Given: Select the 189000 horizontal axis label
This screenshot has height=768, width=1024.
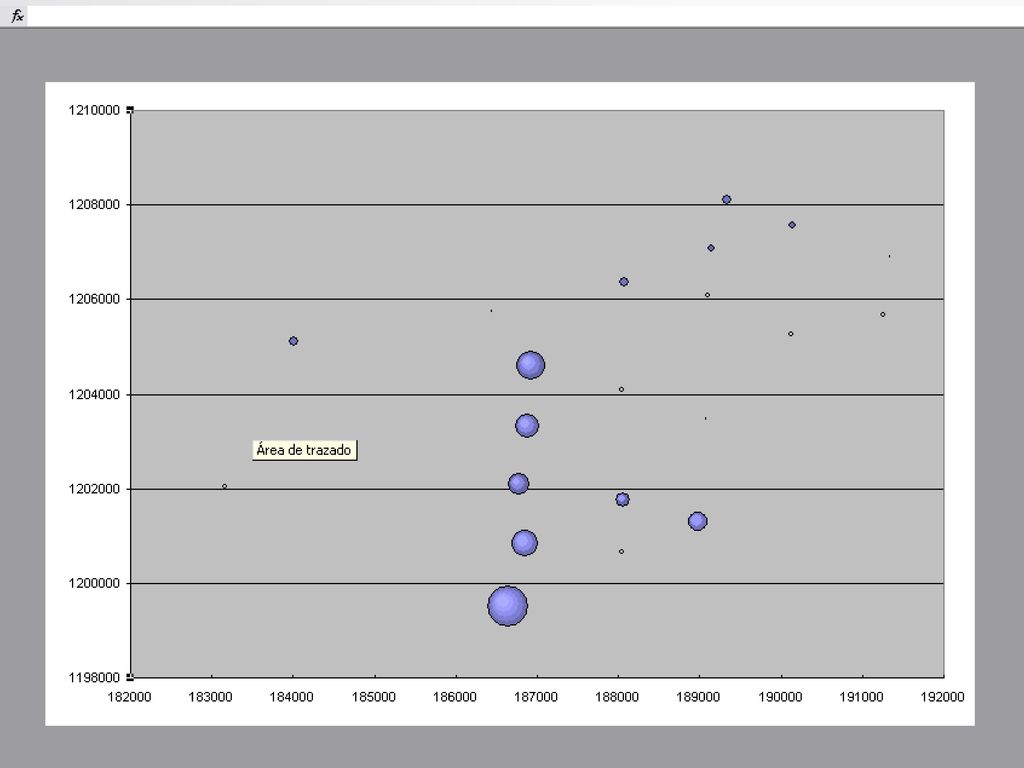Looking at the screenshot, I should [x=697, y=697].
